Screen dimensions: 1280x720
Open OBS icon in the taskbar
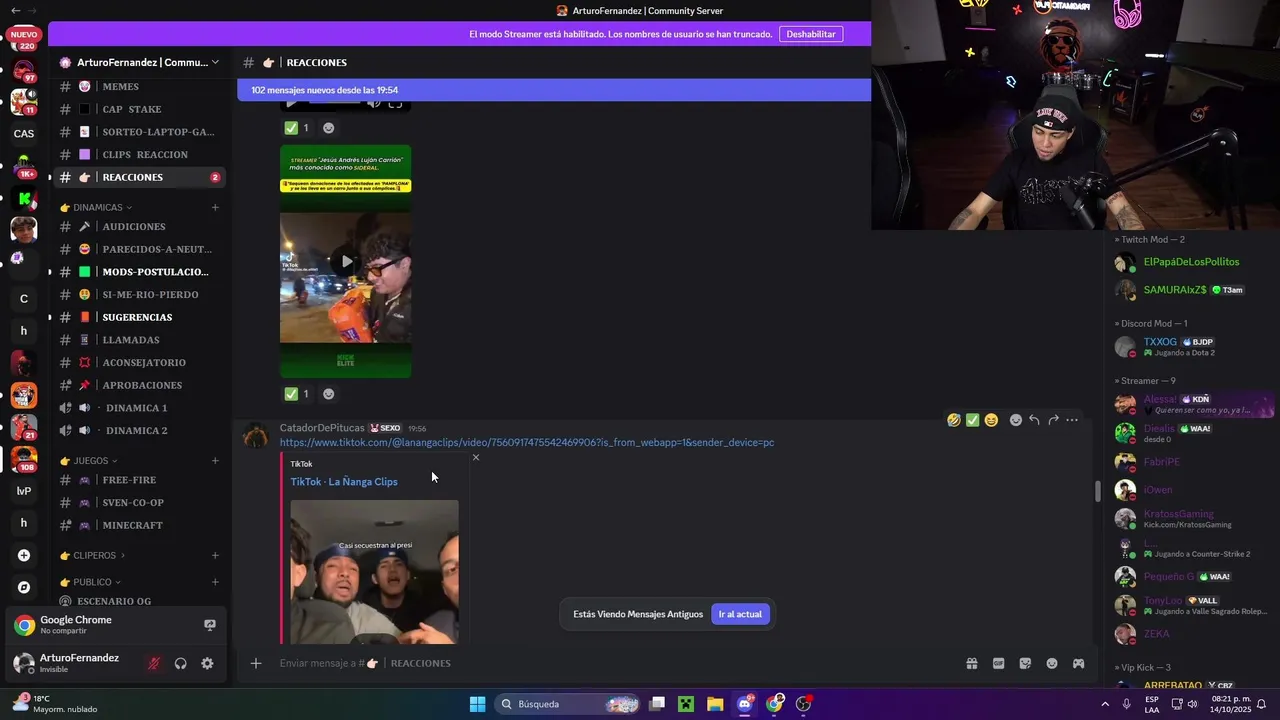coord(803,704)
